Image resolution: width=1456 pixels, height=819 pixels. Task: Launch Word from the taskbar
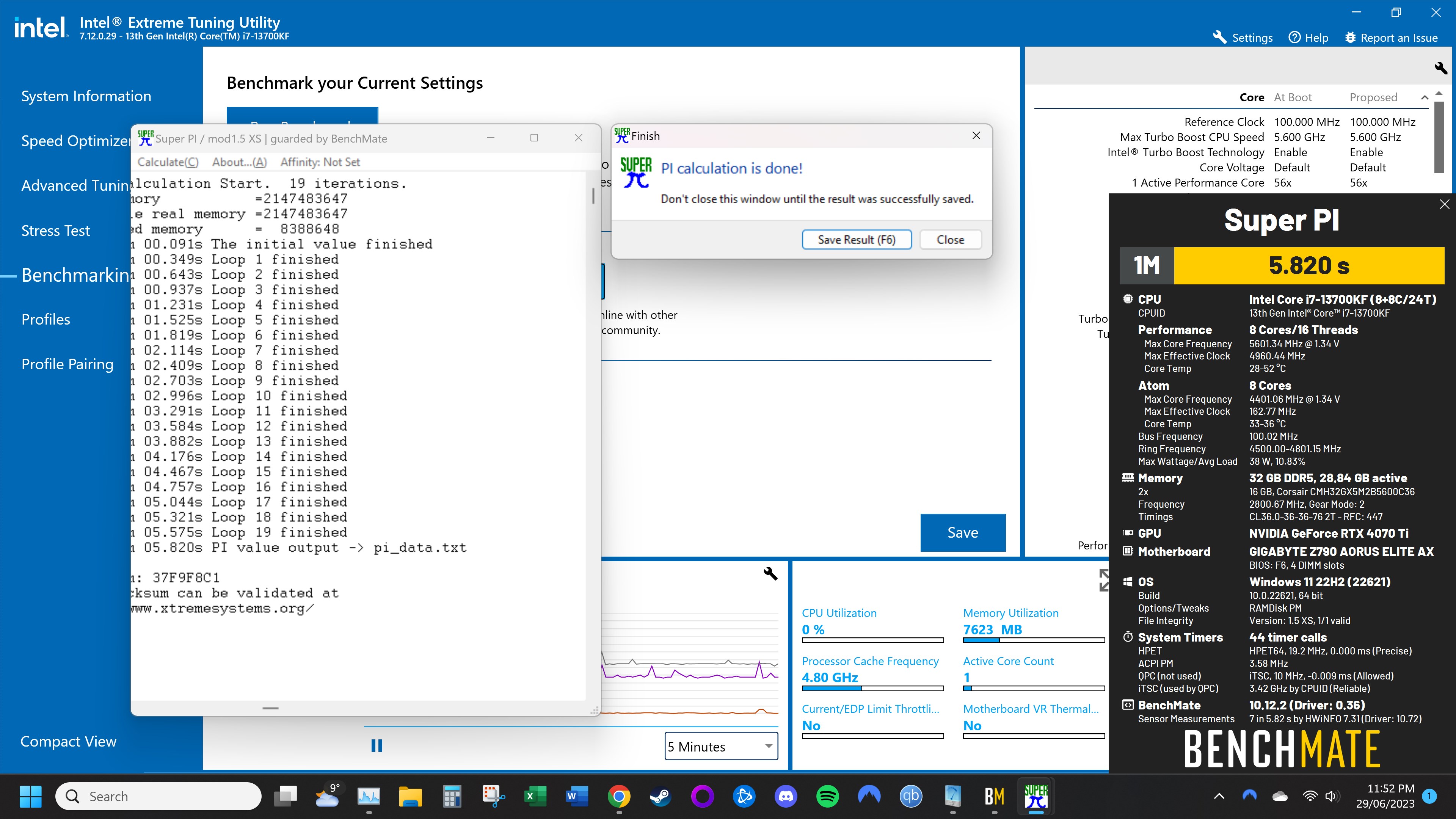576,797
